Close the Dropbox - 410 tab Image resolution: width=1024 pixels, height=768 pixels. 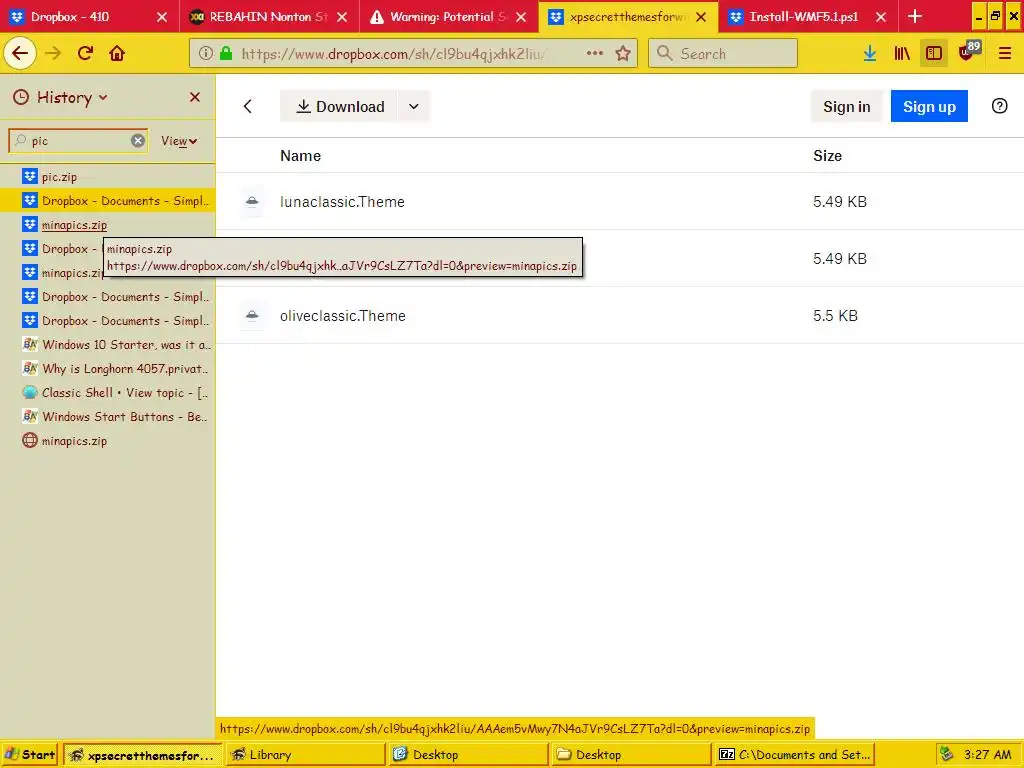[x=162, y=17]
